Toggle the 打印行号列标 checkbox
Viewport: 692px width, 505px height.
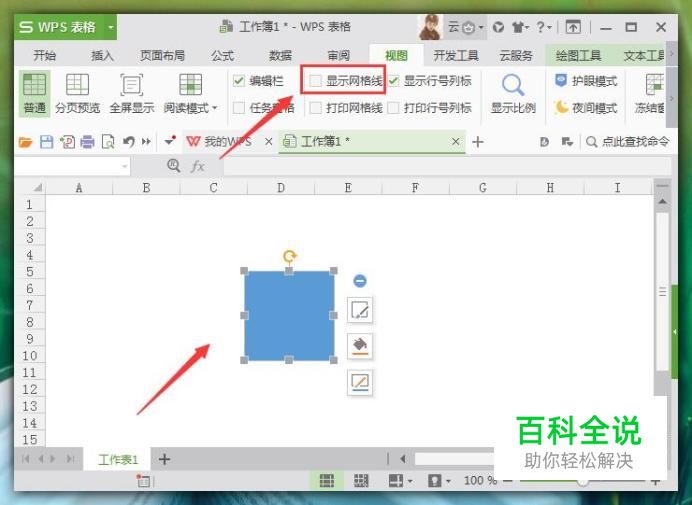click(x=394, y=108)
